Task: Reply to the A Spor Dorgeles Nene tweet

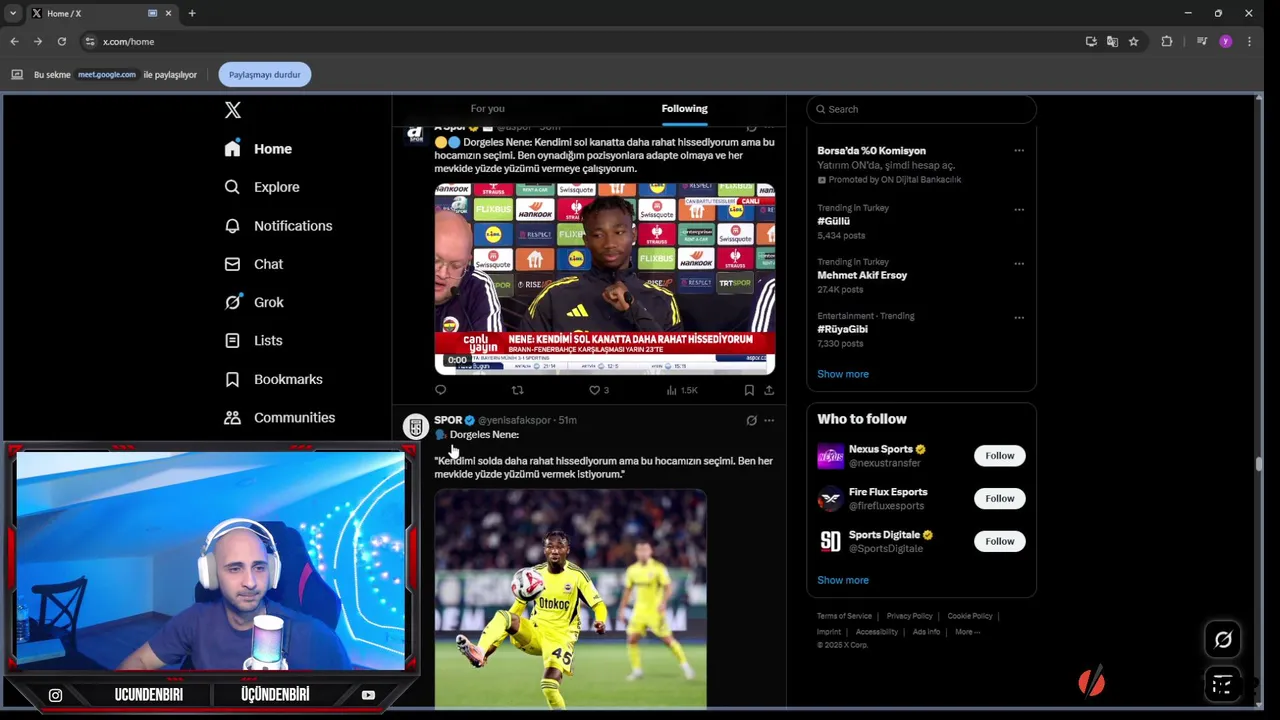Action: click(x=440, y=390)
